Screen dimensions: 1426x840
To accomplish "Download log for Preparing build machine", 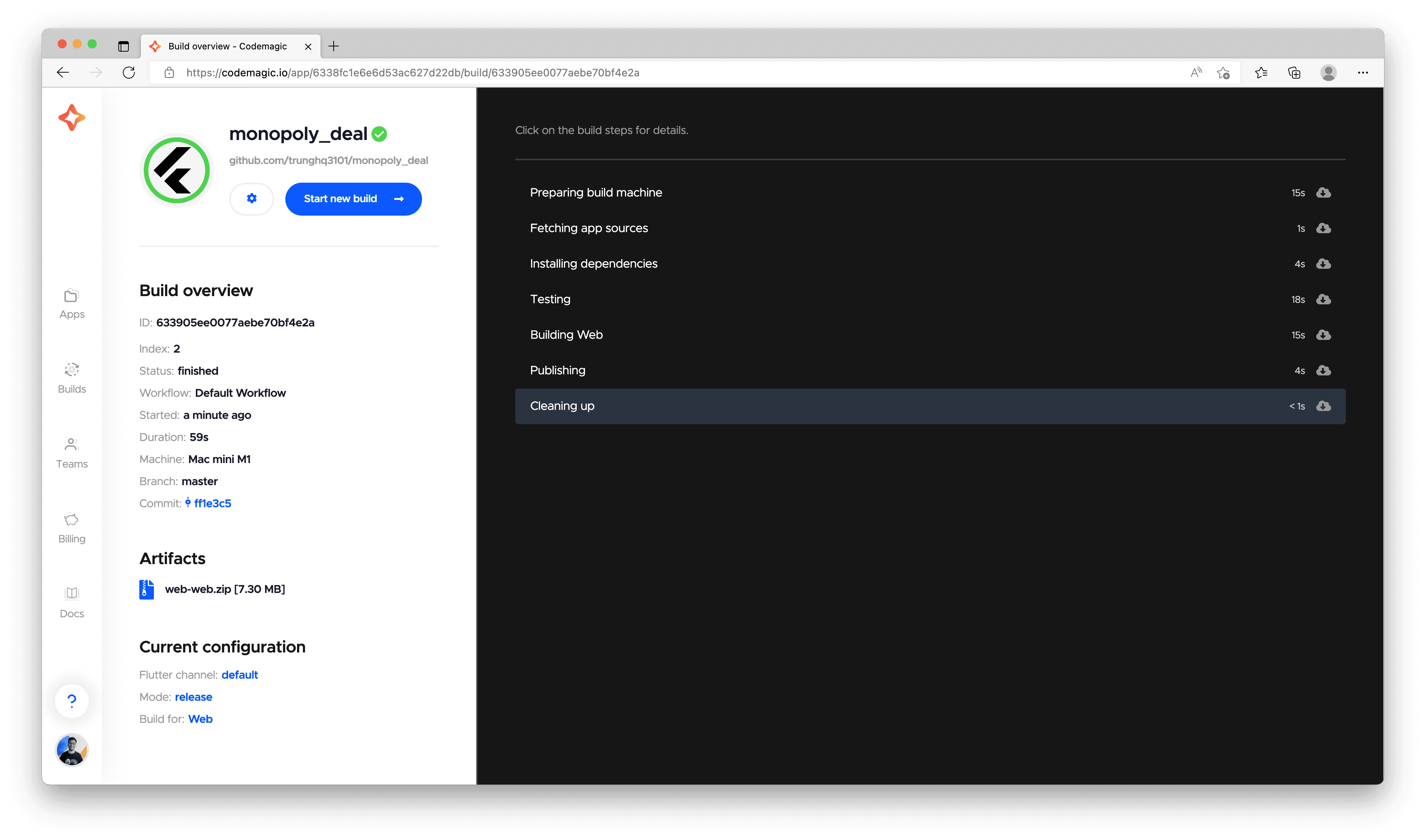I will tap(1323, 192).
